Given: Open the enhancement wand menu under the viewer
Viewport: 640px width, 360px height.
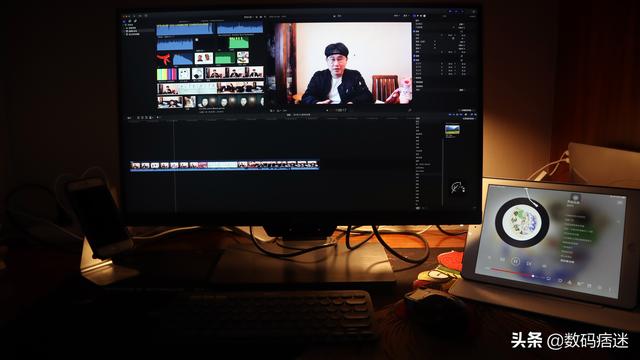Looking at the screenshot, I should click(278, 111).
